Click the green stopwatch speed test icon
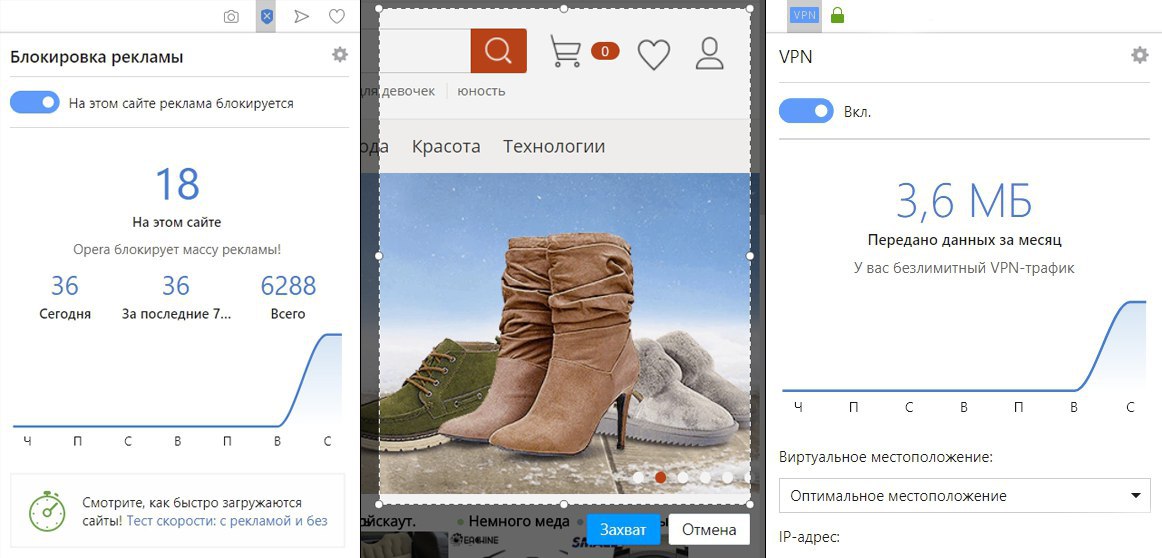The height and width of the screenshot is (558, 1162). [48, 510]
